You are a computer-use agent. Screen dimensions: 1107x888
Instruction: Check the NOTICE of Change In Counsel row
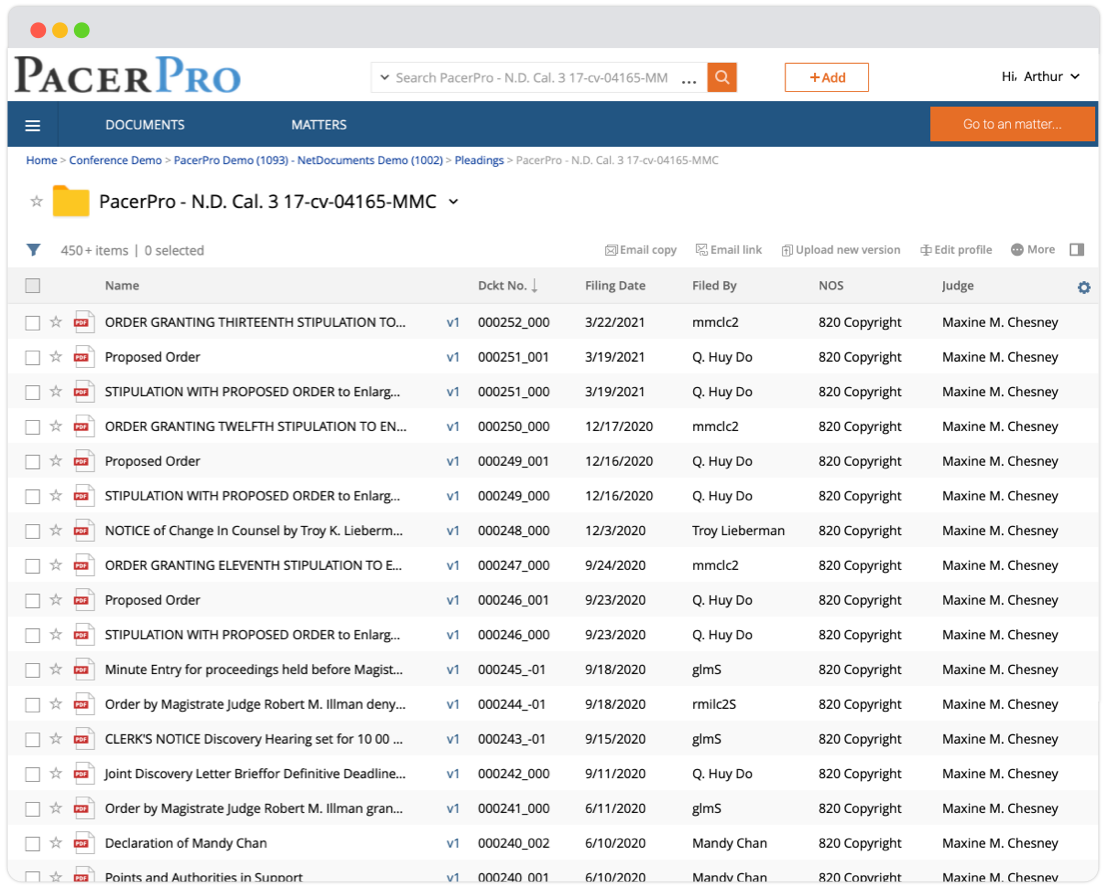click(x=32, y=531)
